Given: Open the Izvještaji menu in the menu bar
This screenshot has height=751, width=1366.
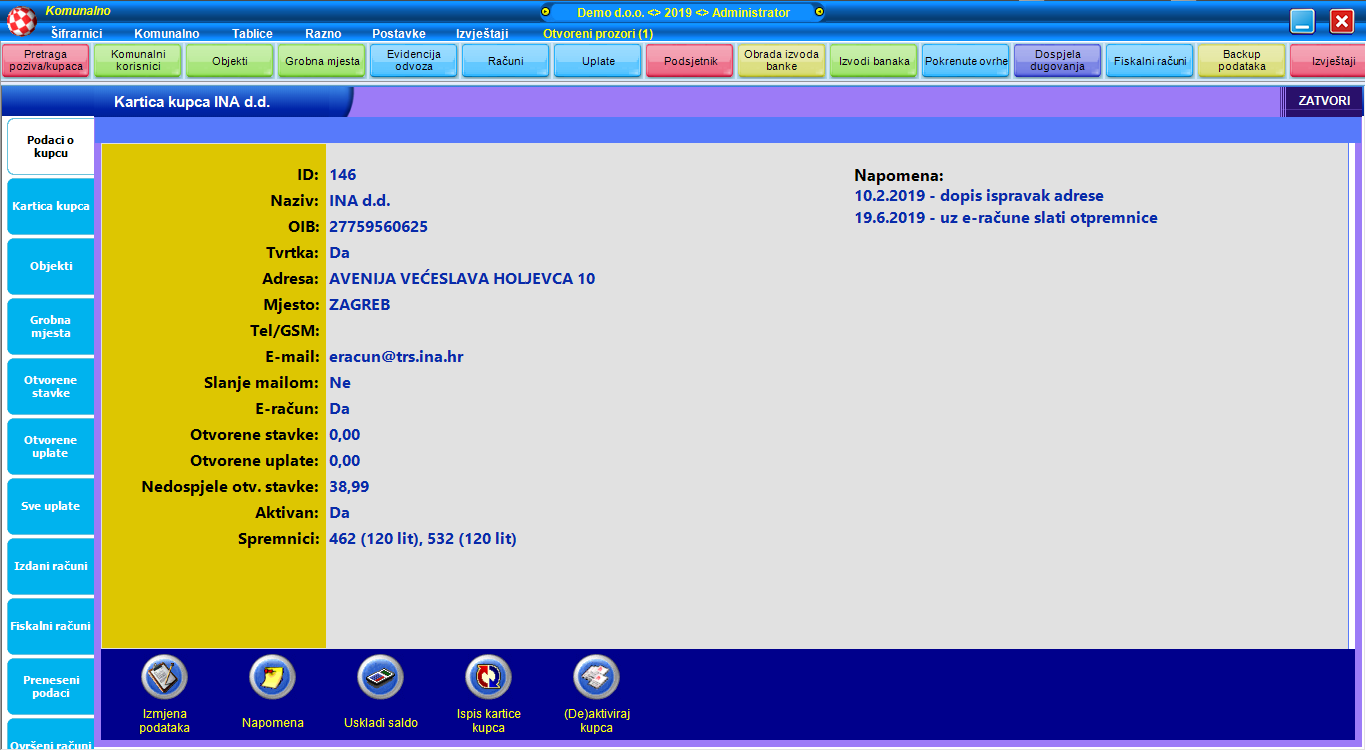Looking at the screenshot, I should [482, 33].
